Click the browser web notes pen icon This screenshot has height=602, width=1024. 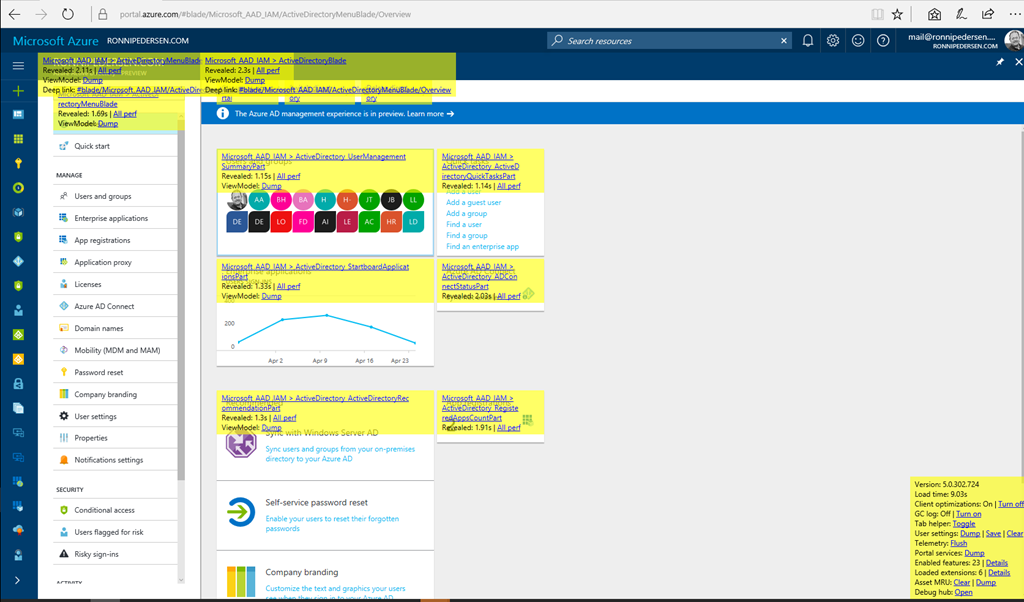pyautogui.click(x=961, y=14)
